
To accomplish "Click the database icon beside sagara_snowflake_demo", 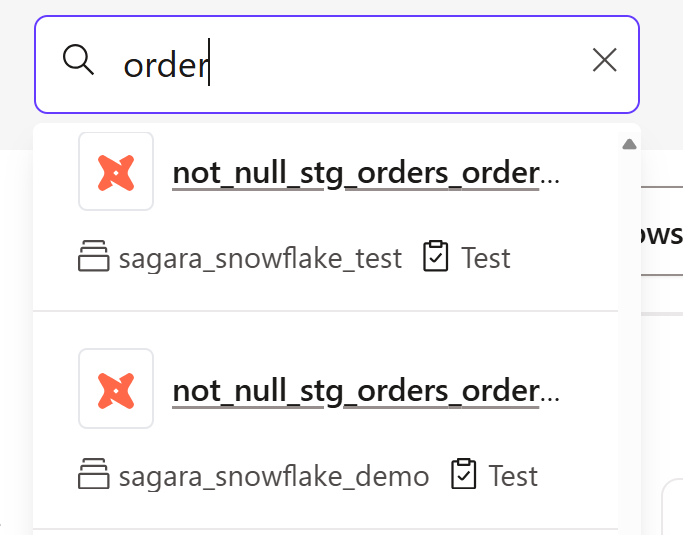I will [94, 474].
